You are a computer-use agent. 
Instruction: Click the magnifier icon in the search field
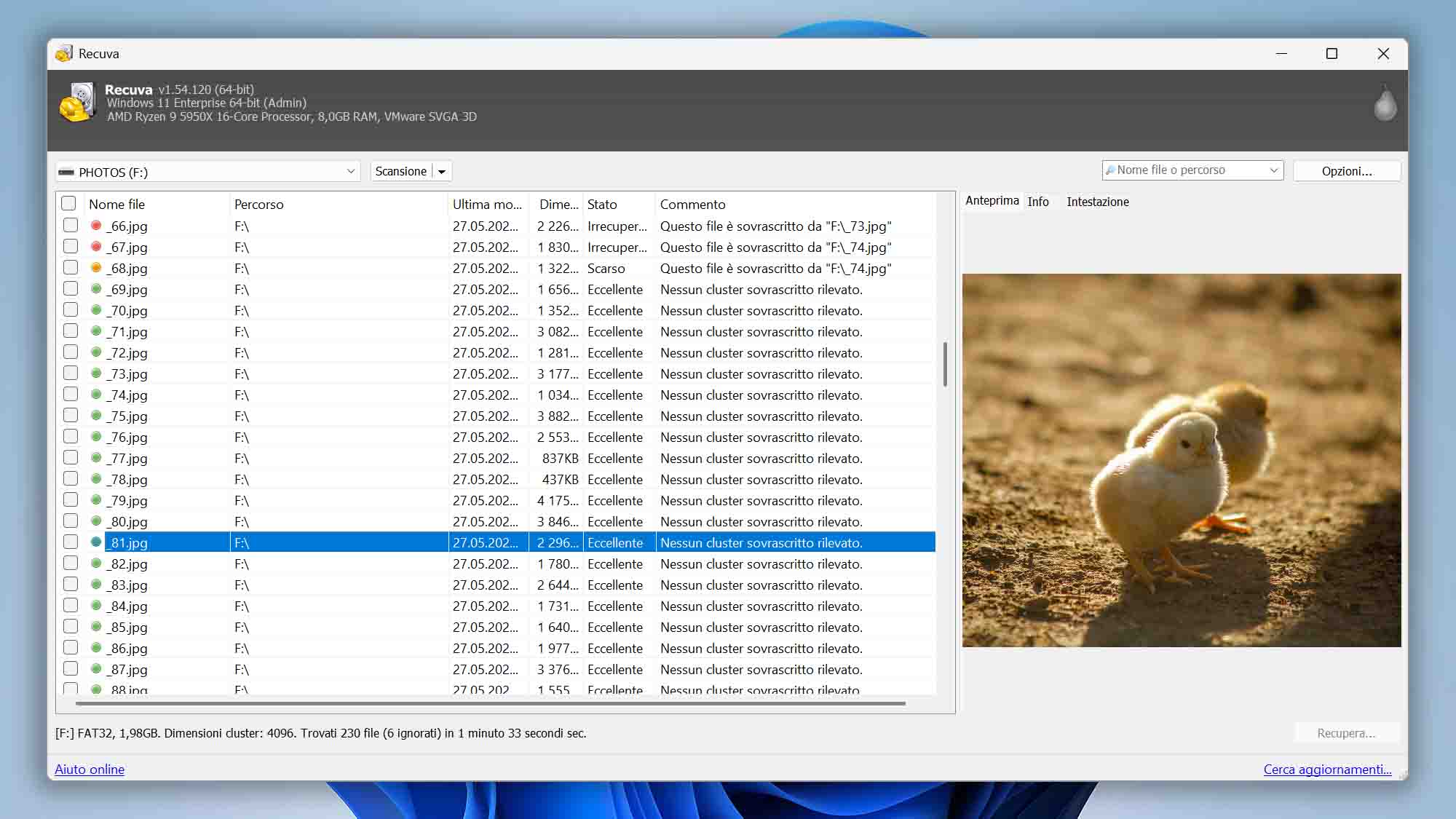[1112, 170]
